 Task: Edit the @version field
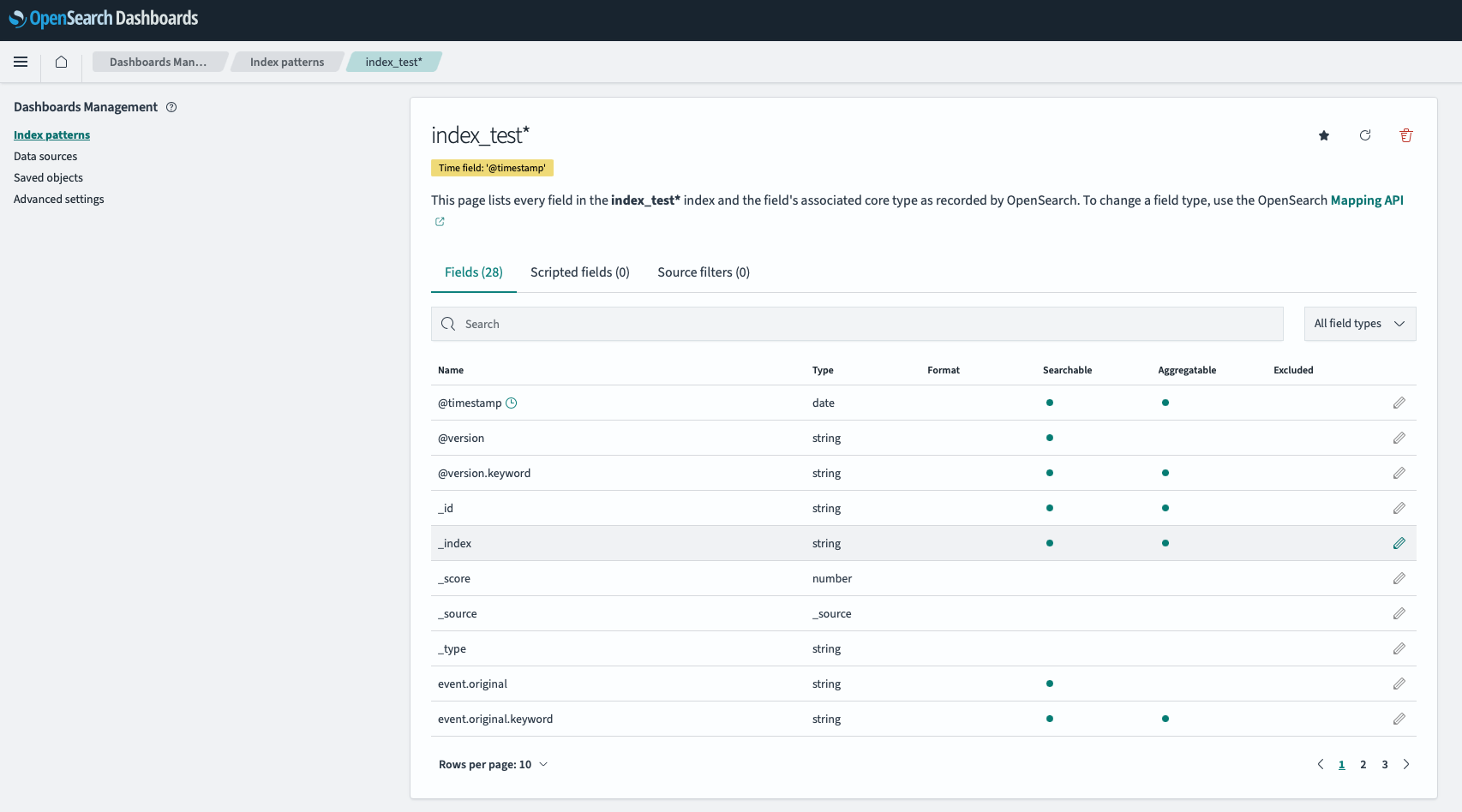(1399, 438)
